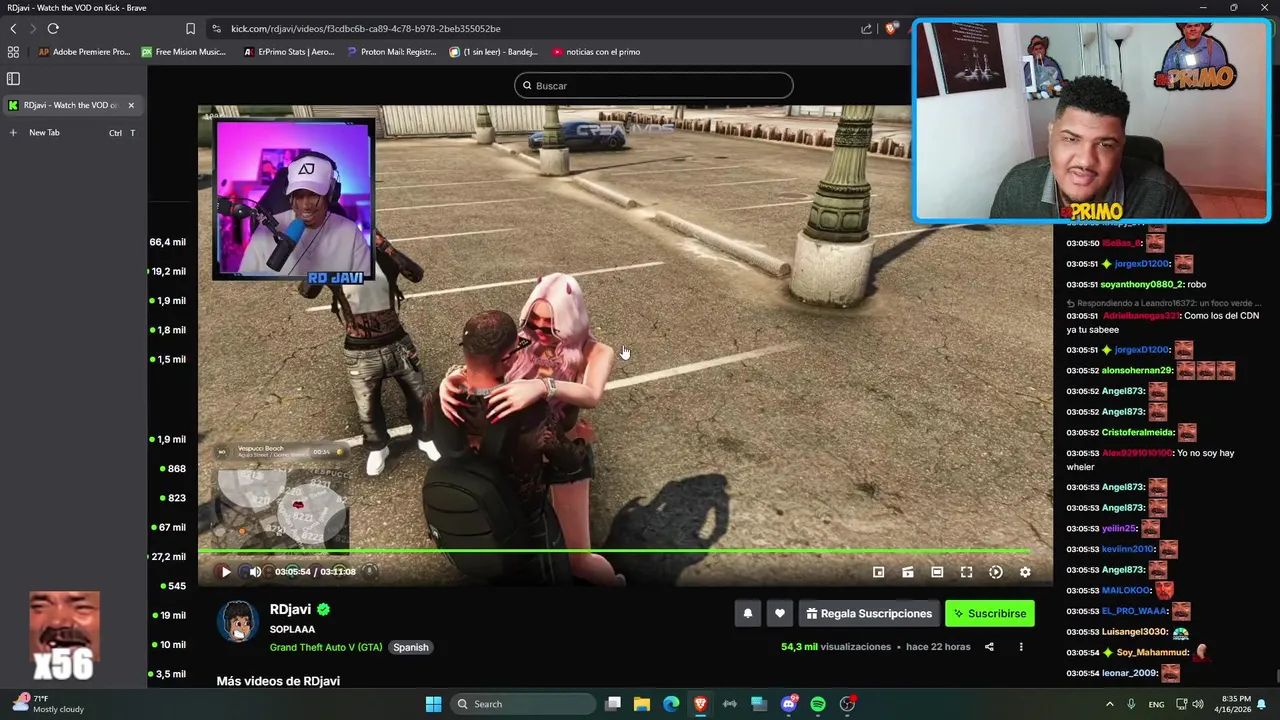
Task: Open the three-dot more options menu
Action: [x=1021, y=647]
